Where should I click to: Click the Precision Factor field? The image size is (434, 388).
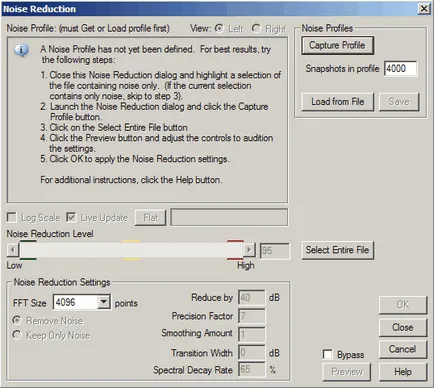[252, 316]
